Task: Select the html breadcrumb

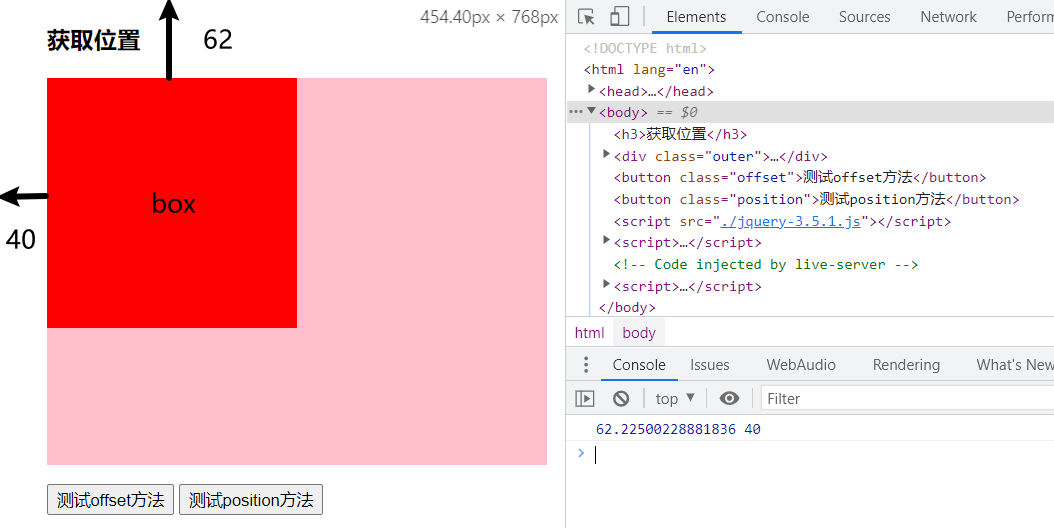Action: click(x=590, y=333)
